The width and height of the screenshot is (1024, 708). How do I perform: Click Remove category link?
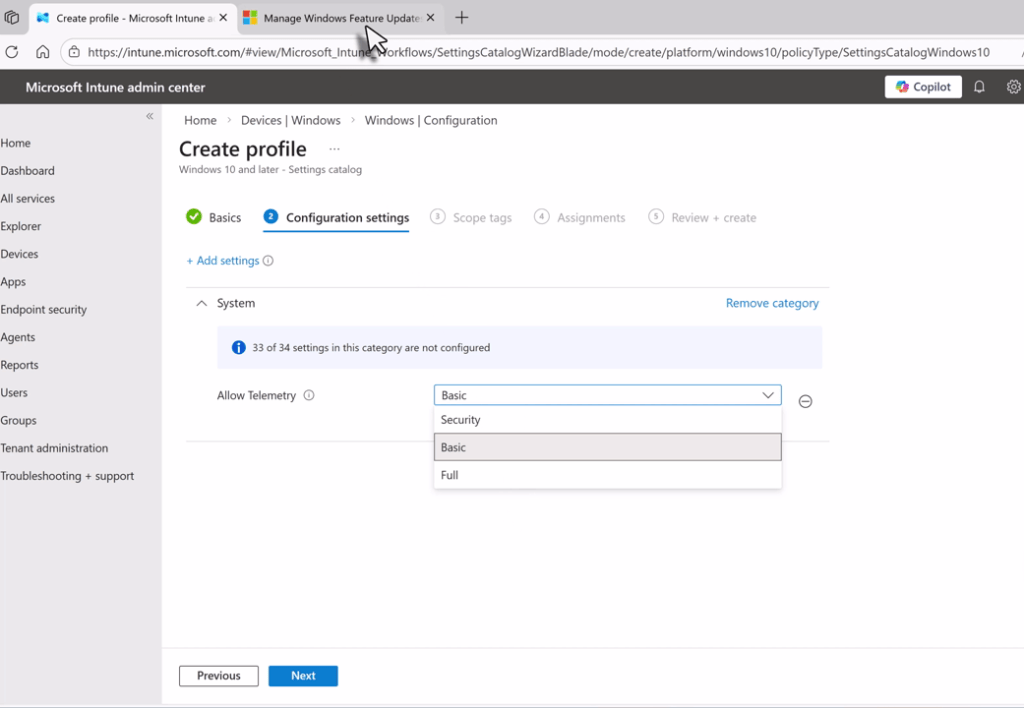(x=772, y=303)
